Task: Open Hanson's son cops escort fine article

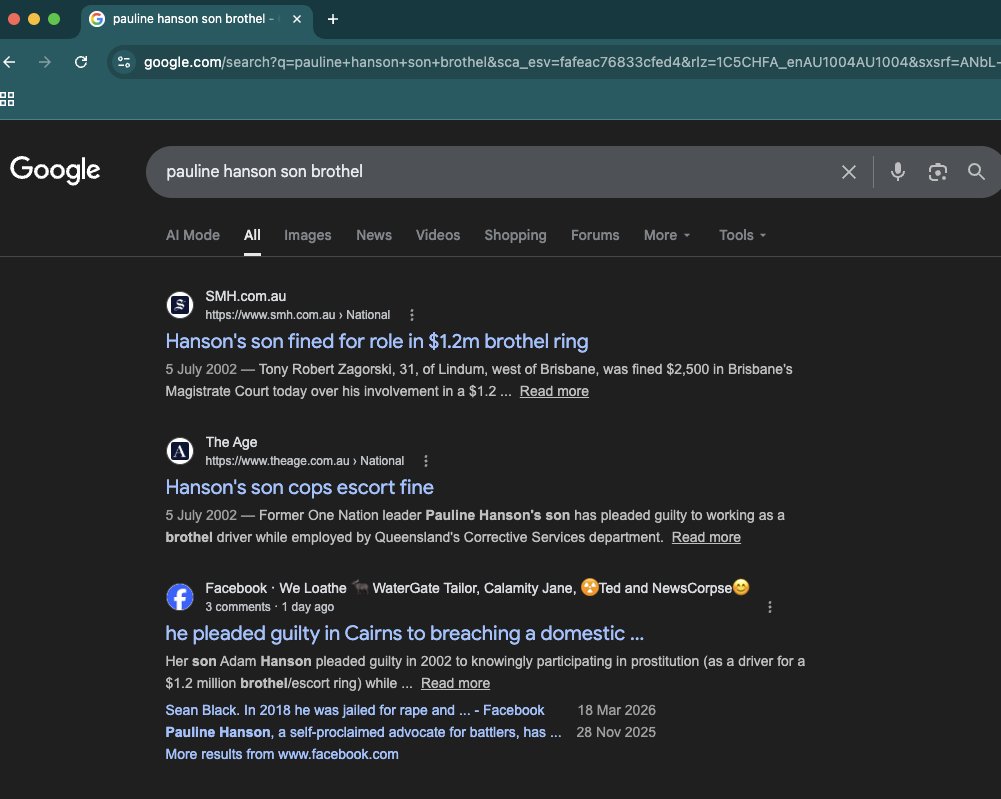Action: tap(299, 488)
